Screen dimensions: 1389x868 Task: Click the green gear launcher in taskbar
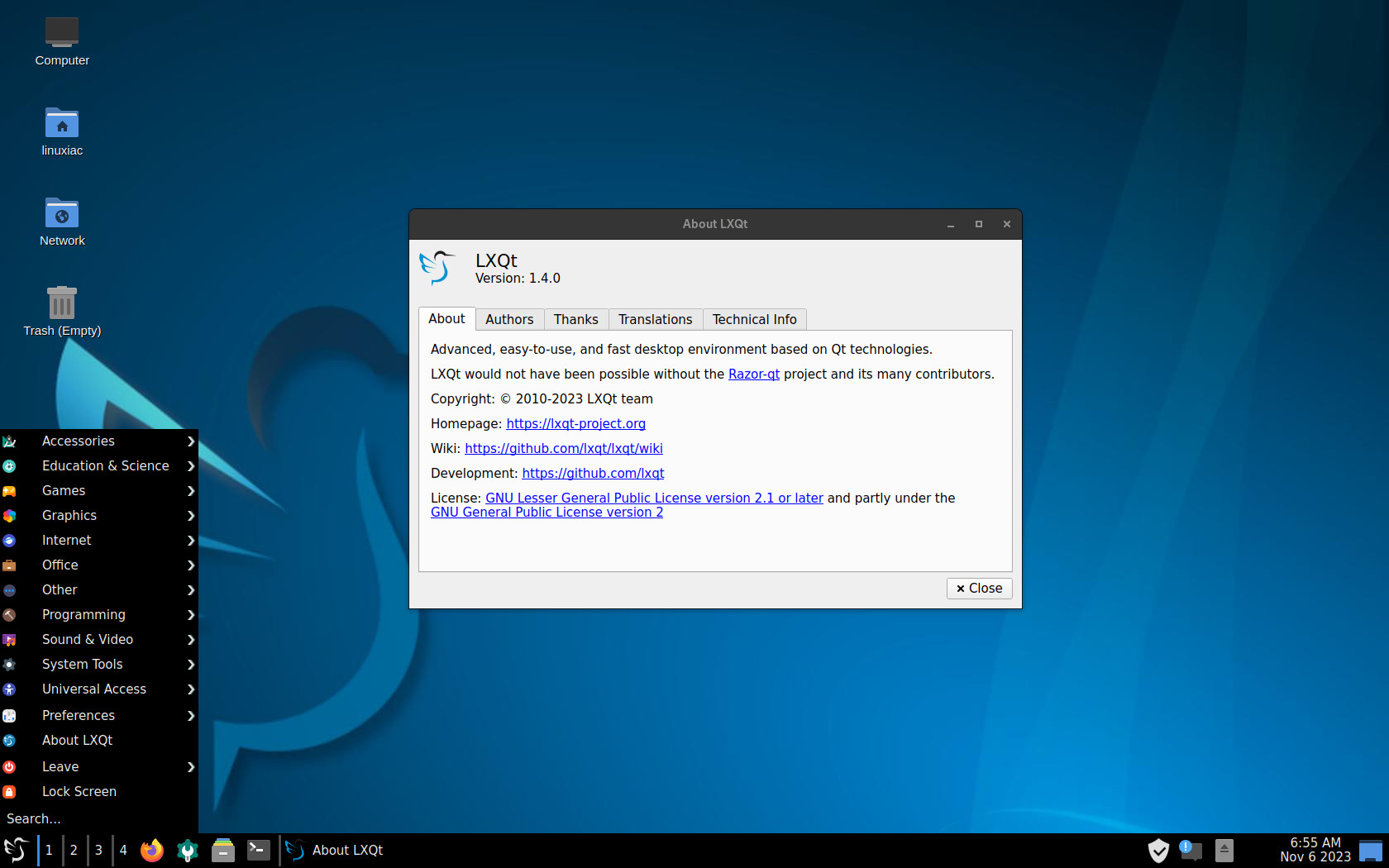(188, 850)
